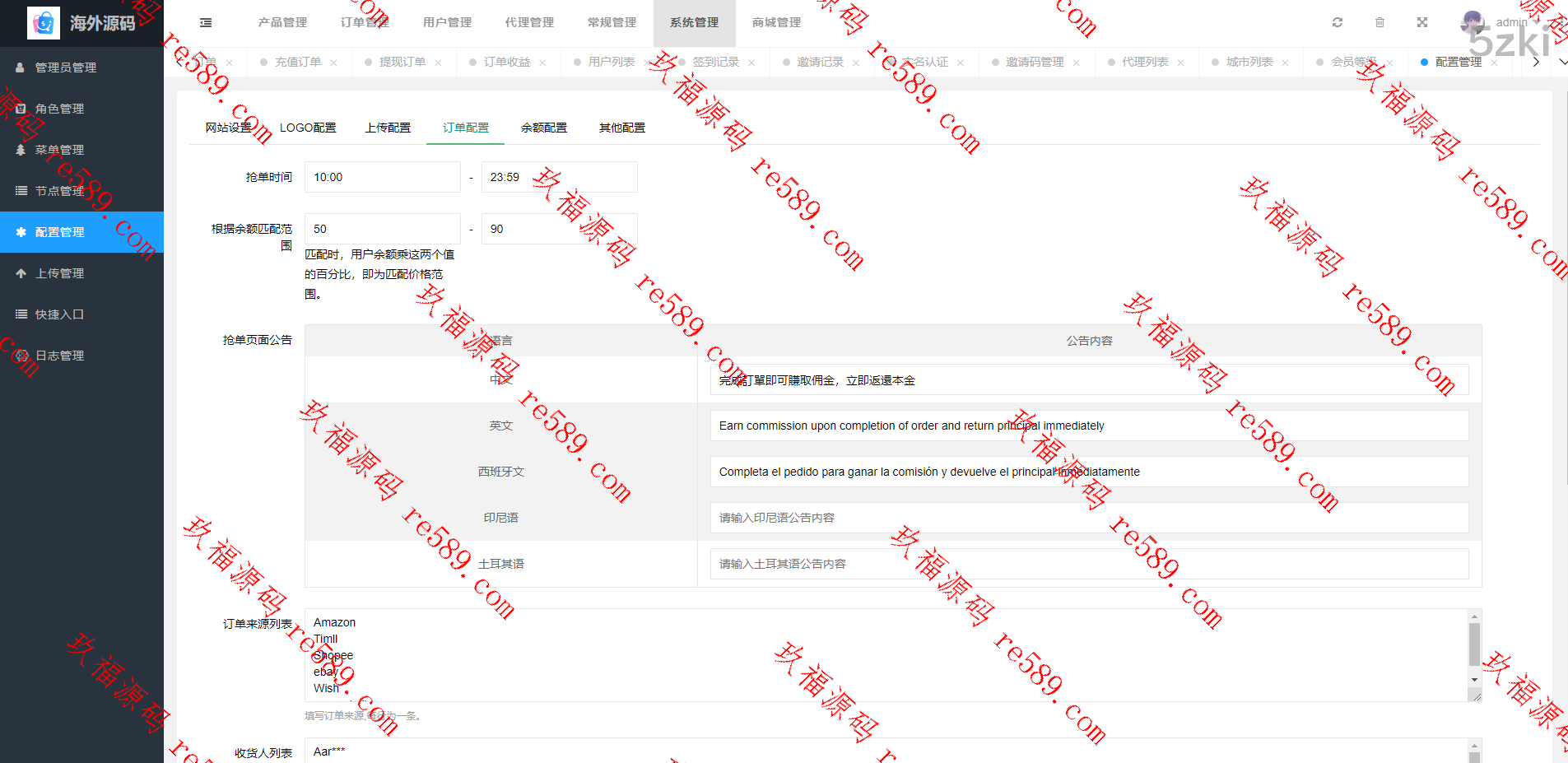Close the 代理列表 tab
This screenshot has height=763, width=1568.
point(1180,63)
